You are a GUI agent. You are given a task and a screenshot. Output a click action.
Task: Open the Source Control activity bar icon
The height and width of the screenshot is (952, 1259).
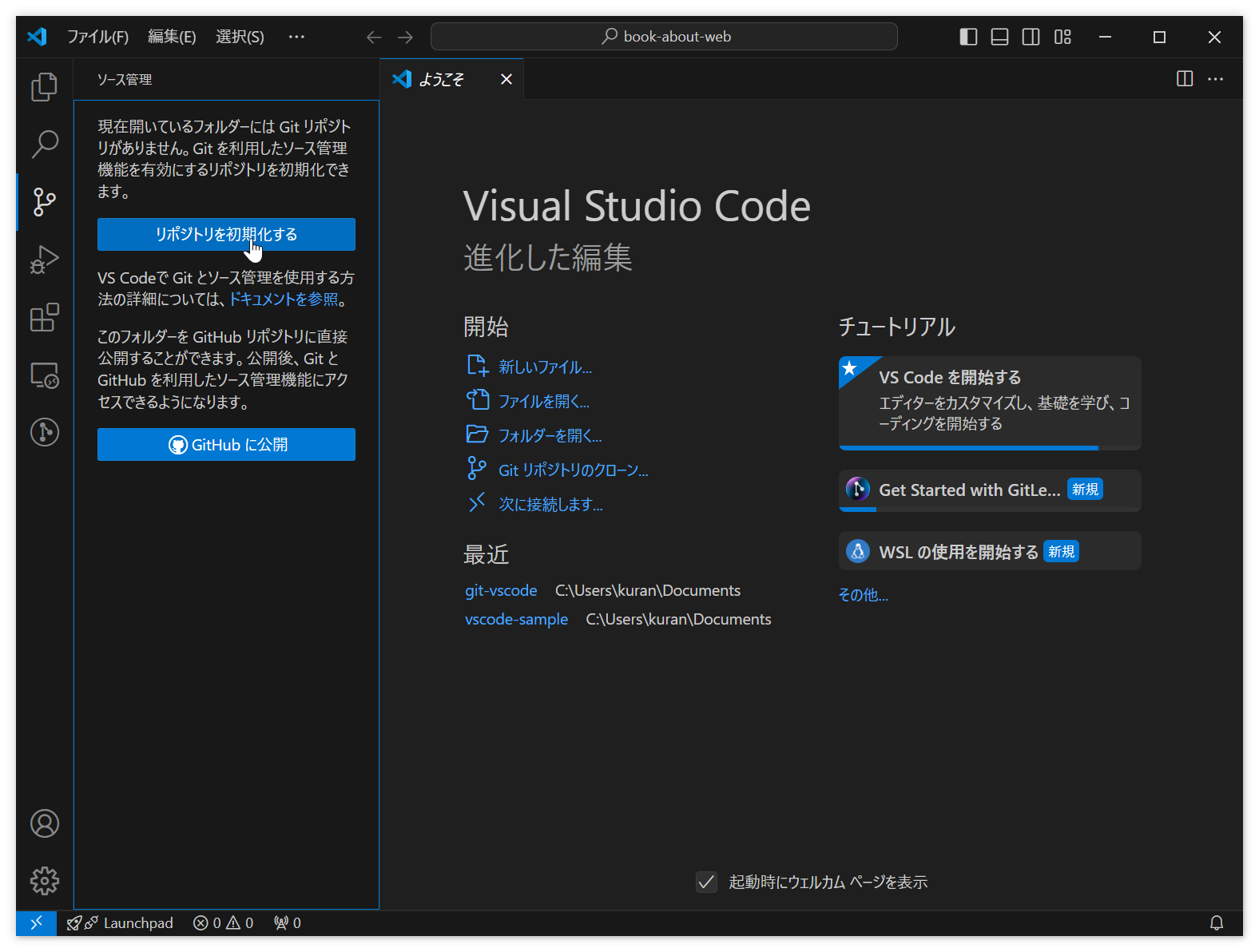click(x=45, y=202)
